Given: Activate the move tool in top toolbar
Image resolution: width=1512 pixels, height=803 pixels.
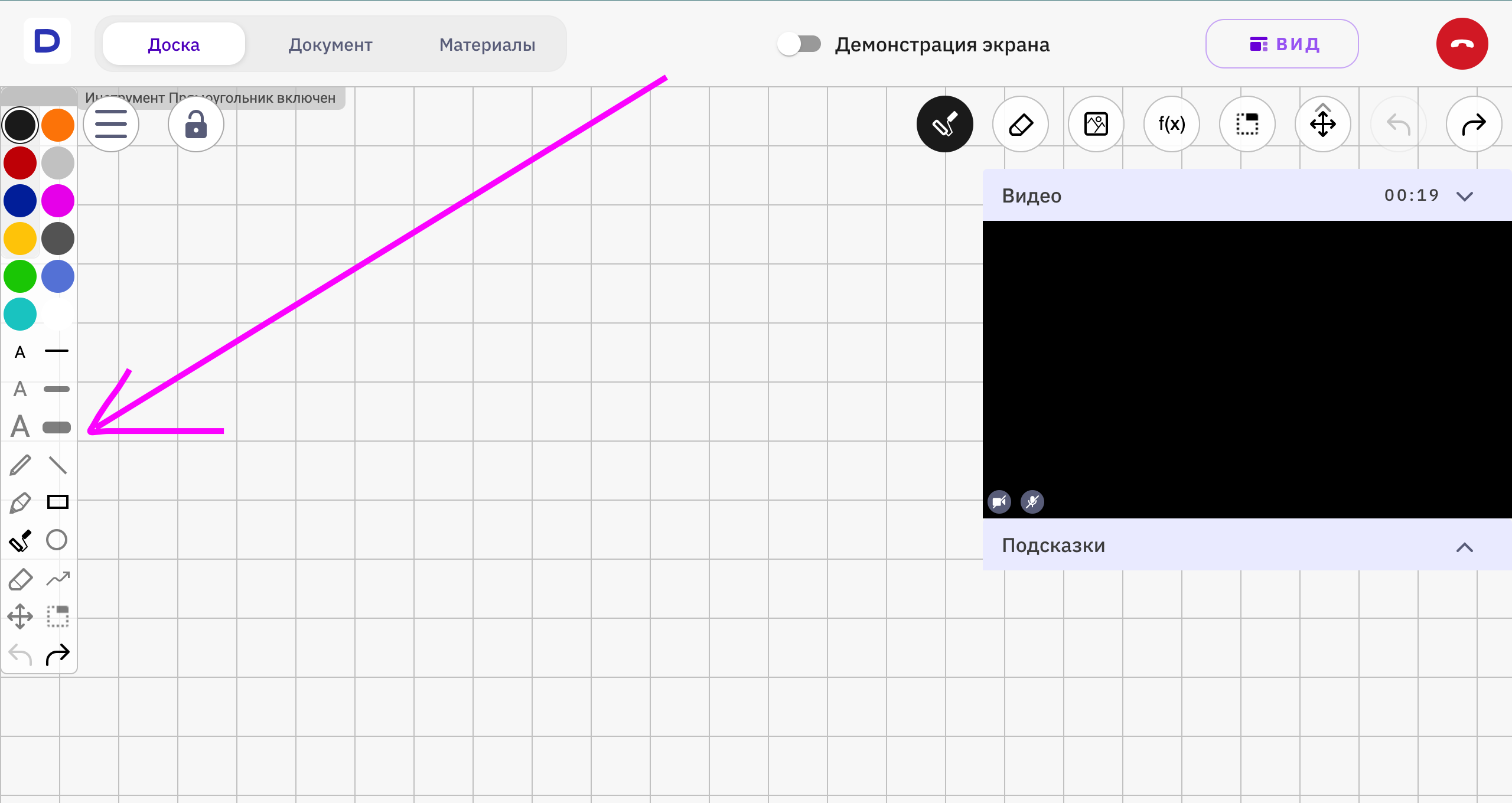Looking at the screenshot, I should click(x=1323, y=124).
